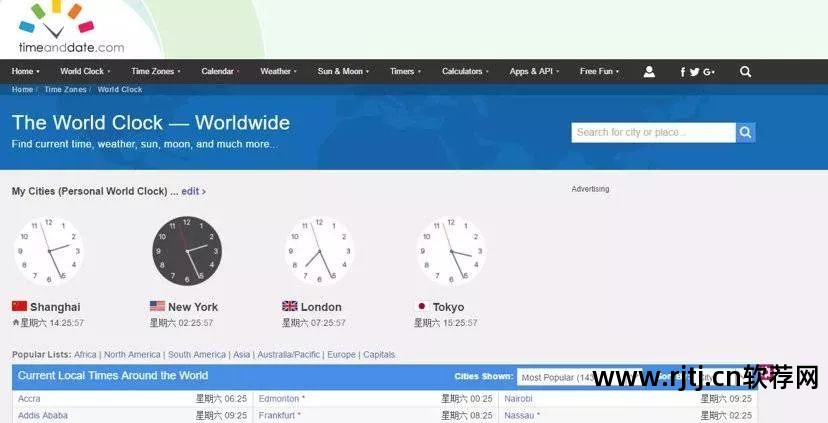Open the Home menu

pos(25,71)
